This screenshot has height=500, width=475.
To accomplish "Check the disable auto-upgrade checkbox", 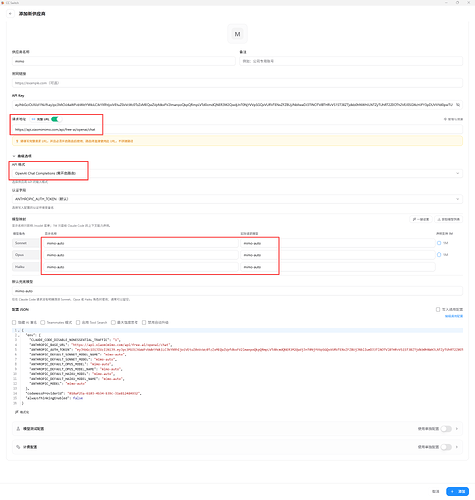I will pyautogui.click(x=144, y=322).
